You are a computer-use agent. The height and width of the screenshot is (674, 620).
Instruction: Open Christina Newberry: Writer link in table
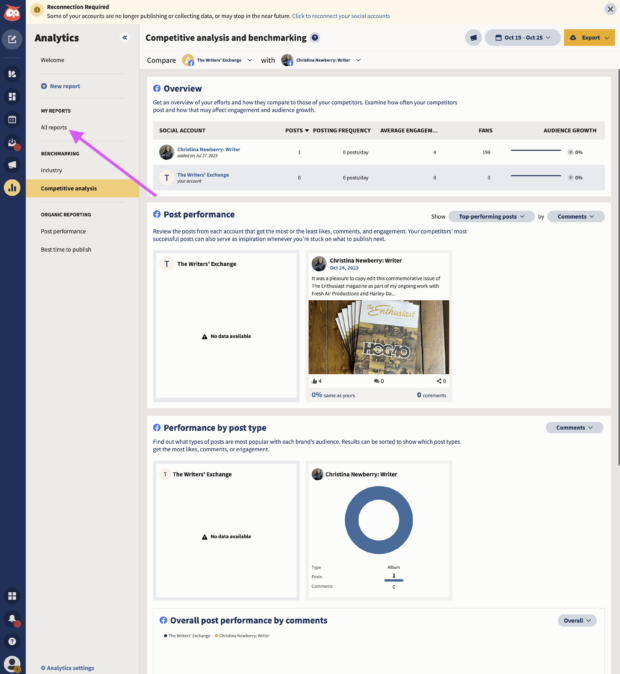(x=209, y=150)
